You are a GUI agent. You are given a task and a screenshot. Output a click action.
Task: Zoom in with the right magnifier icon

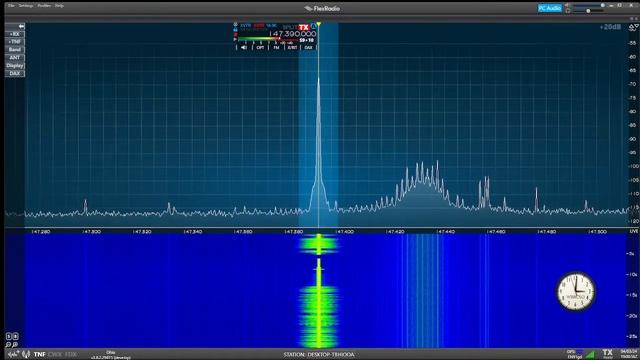(15, 345)
